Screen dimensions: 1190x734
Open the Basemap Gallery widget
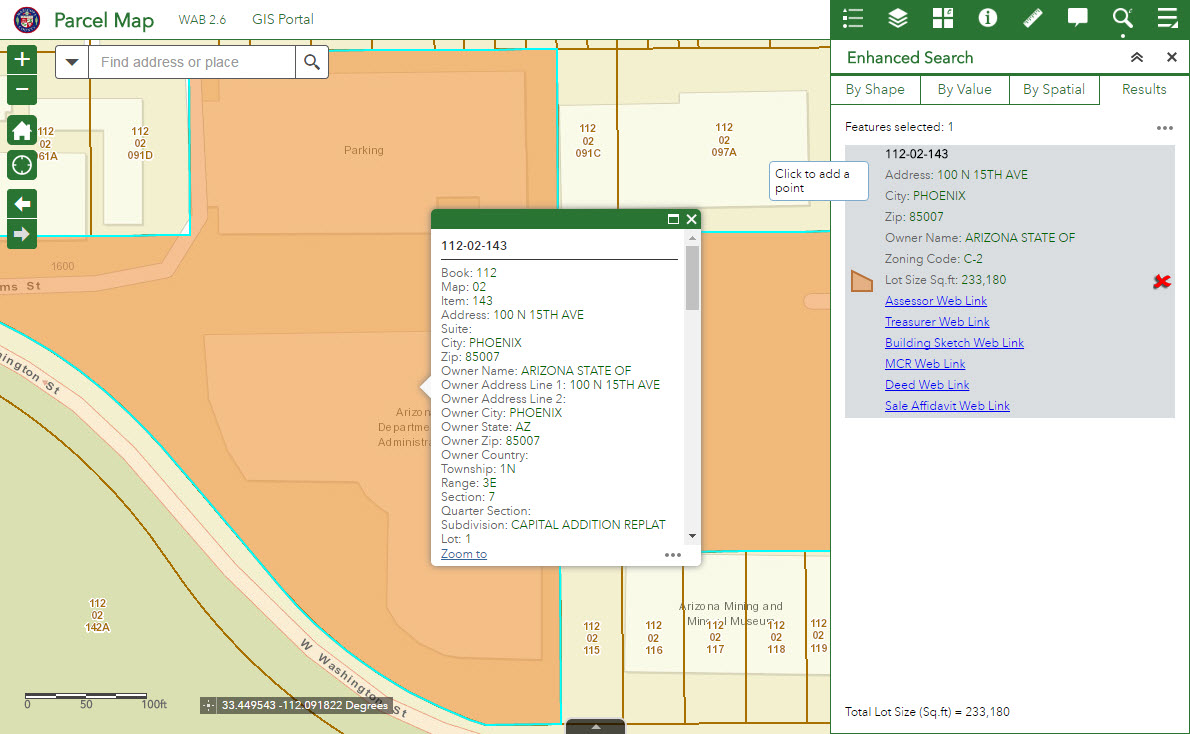(x=943, y=18)
